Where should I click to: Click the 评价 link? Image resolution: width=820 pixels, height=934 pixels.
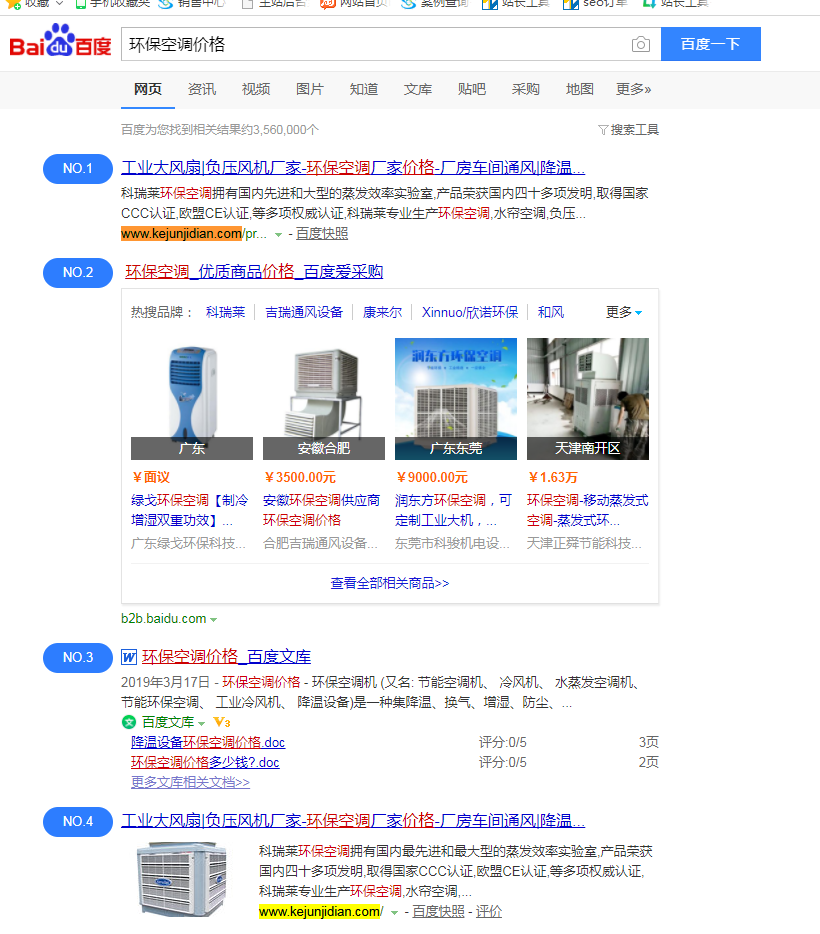[489, 911]
